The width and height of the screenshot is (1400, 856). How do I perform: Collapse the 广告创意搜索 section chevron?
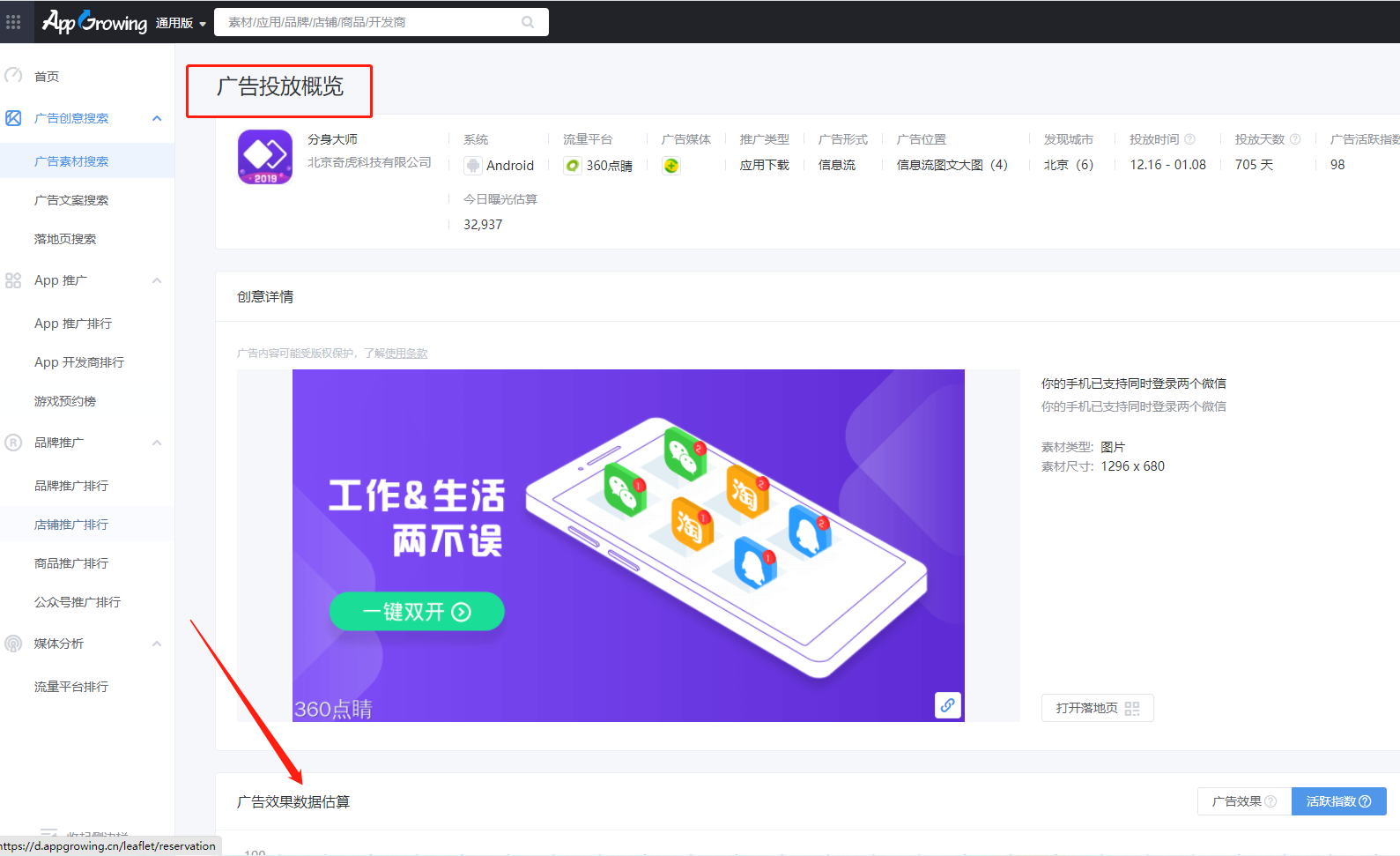point(157,118)
